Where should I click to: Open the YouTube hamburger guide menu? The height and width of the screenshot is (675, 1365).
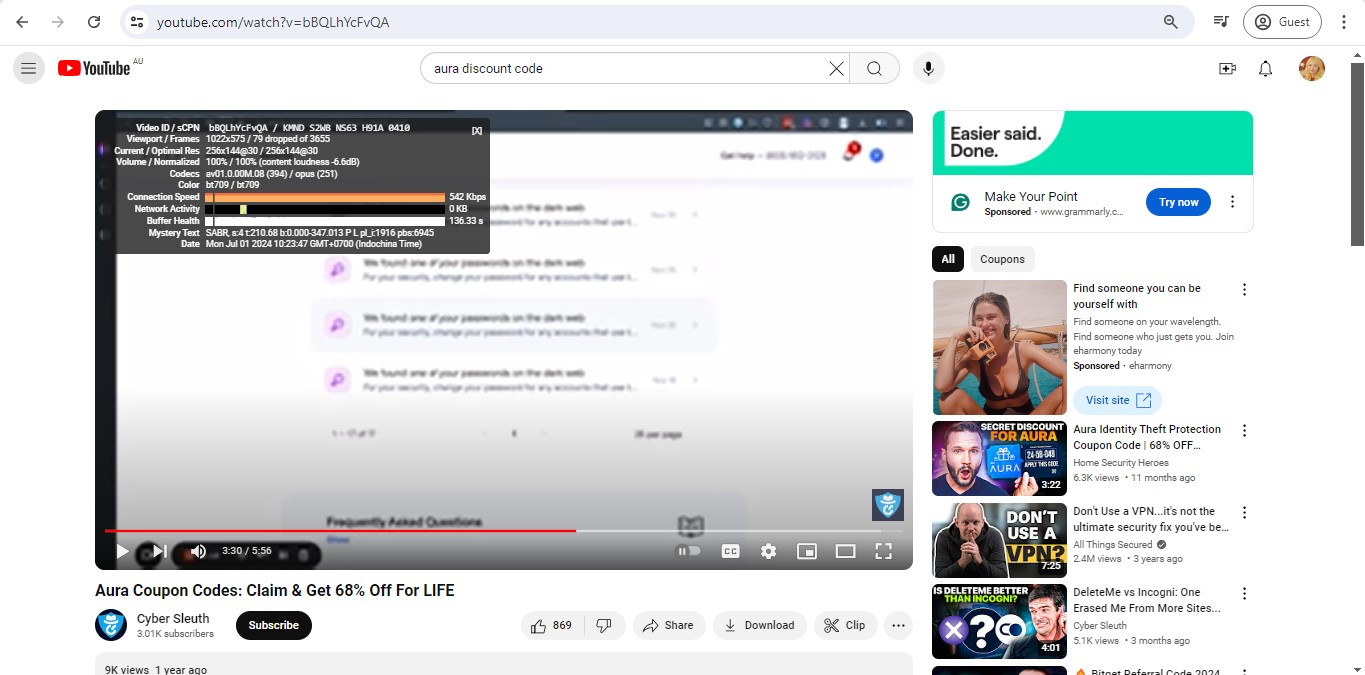(x=28, y=68)
